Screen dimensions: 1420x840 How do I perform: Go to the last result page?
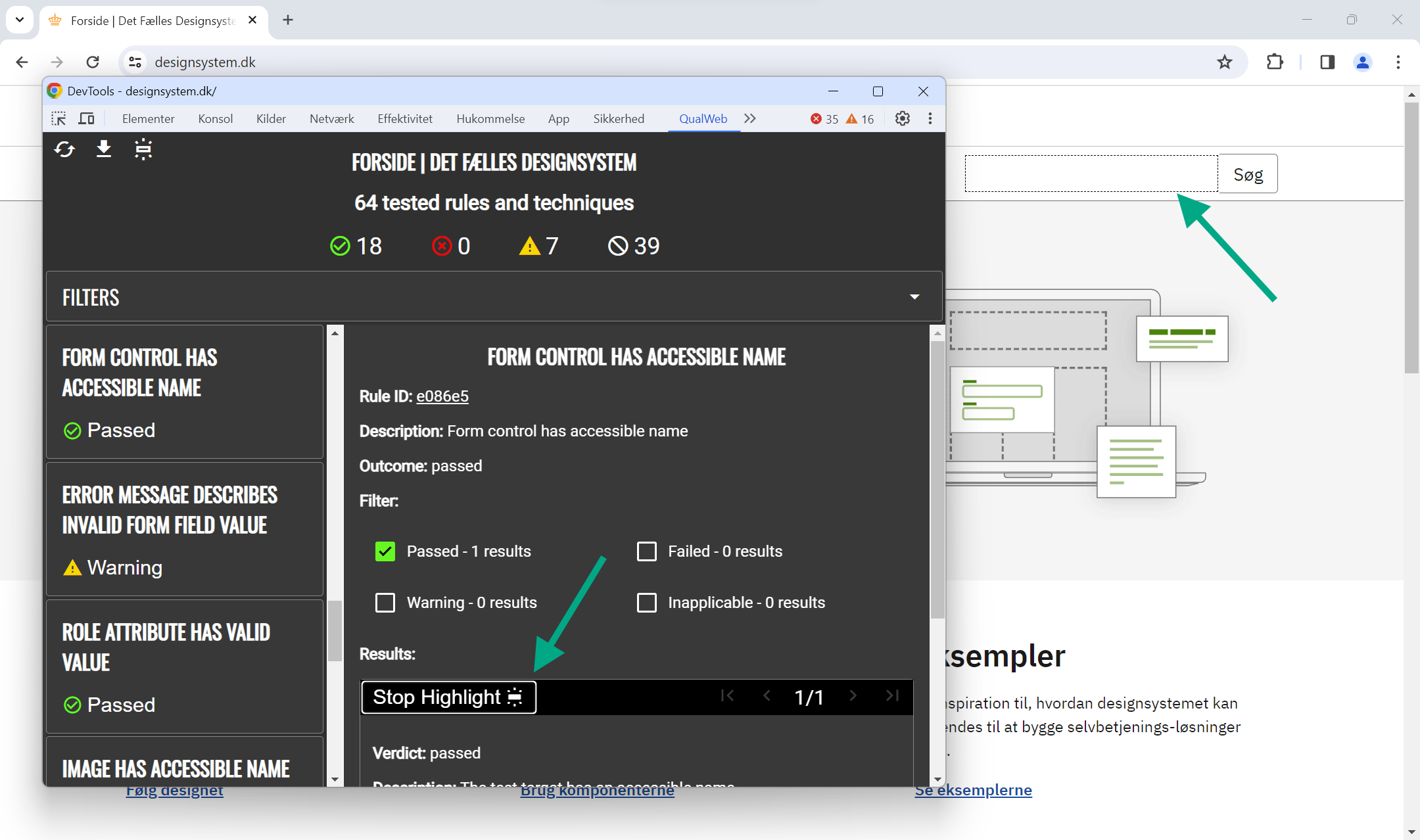coord(892,695)
